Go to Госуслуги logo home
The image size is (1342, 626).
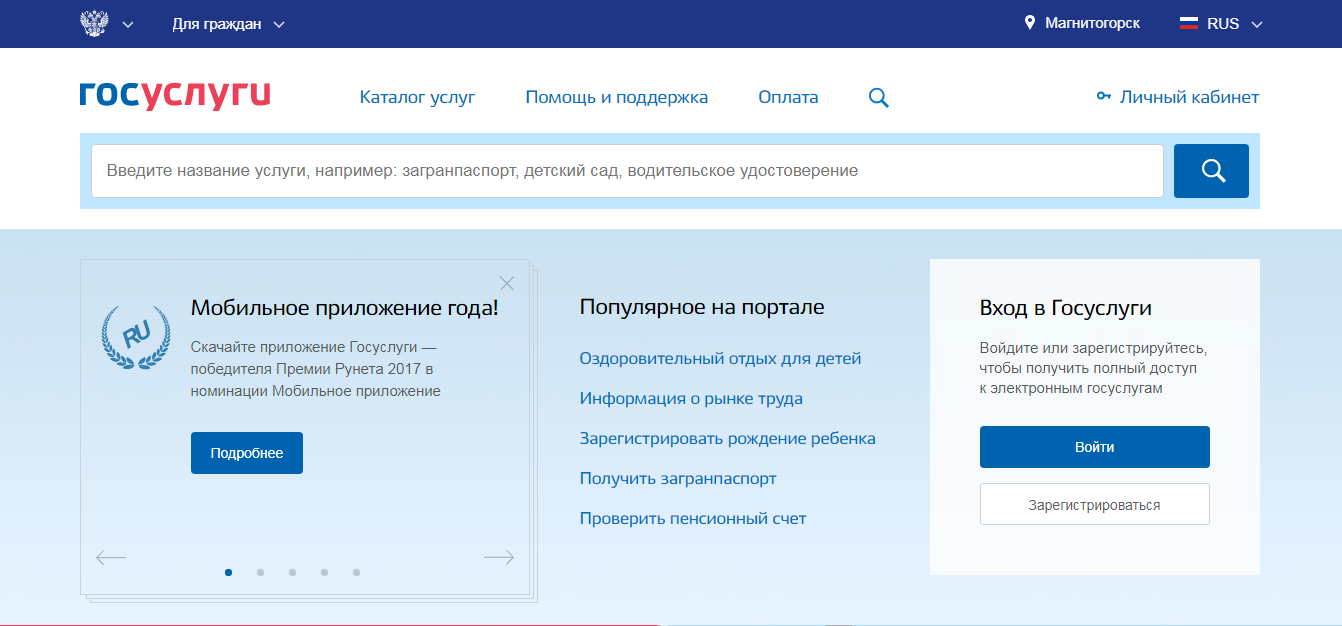tap(175, 95)
